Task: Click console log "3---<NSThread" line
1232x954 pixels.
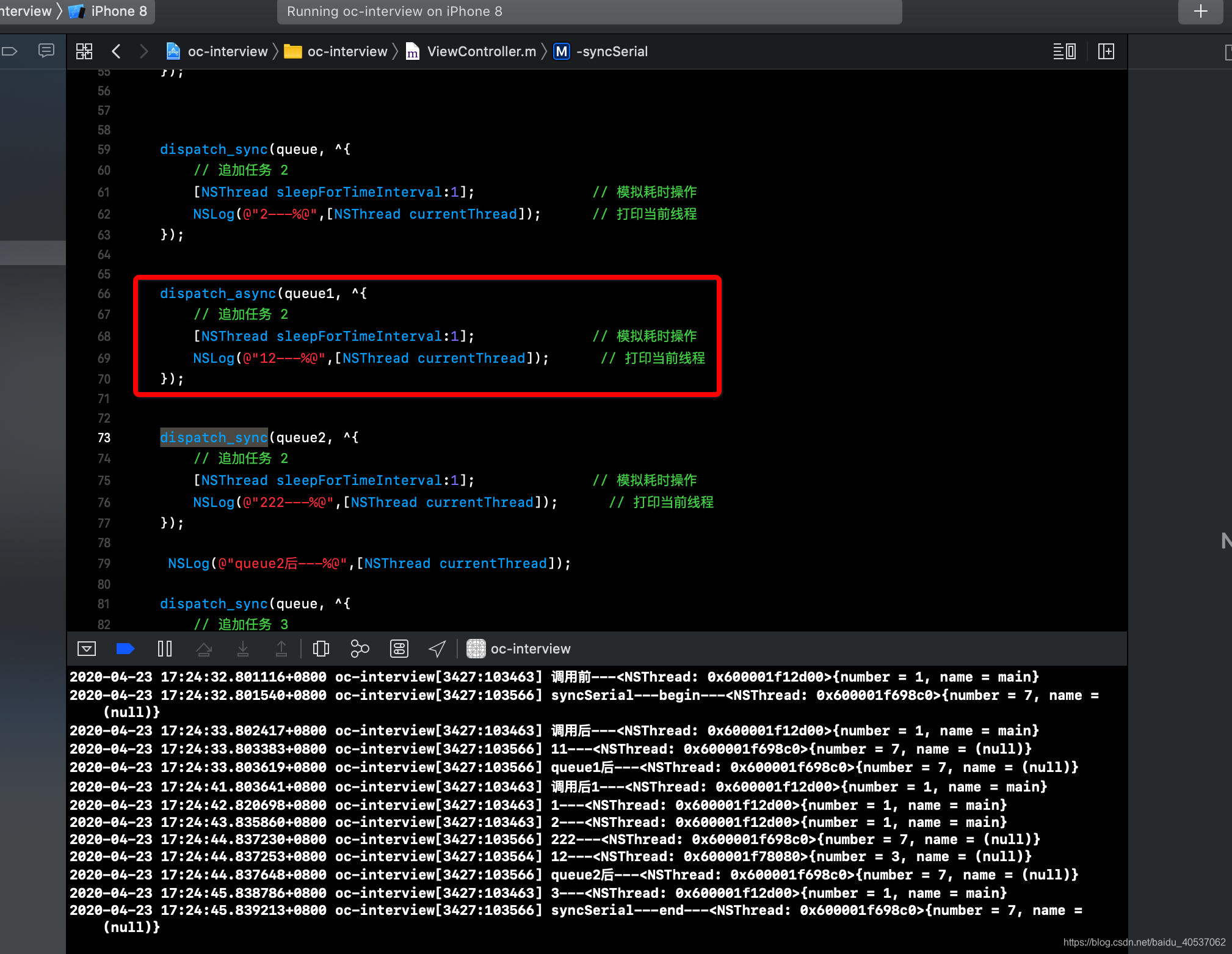Action: (x=538, y=894)
